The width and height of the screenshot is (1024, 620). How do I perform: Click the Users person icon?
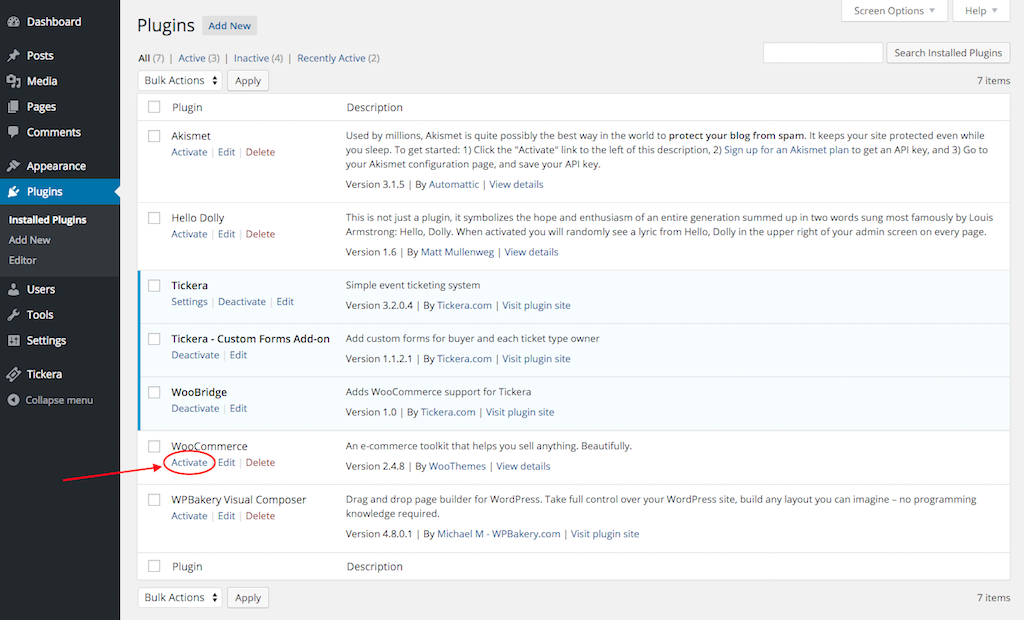tap(13, 289)
